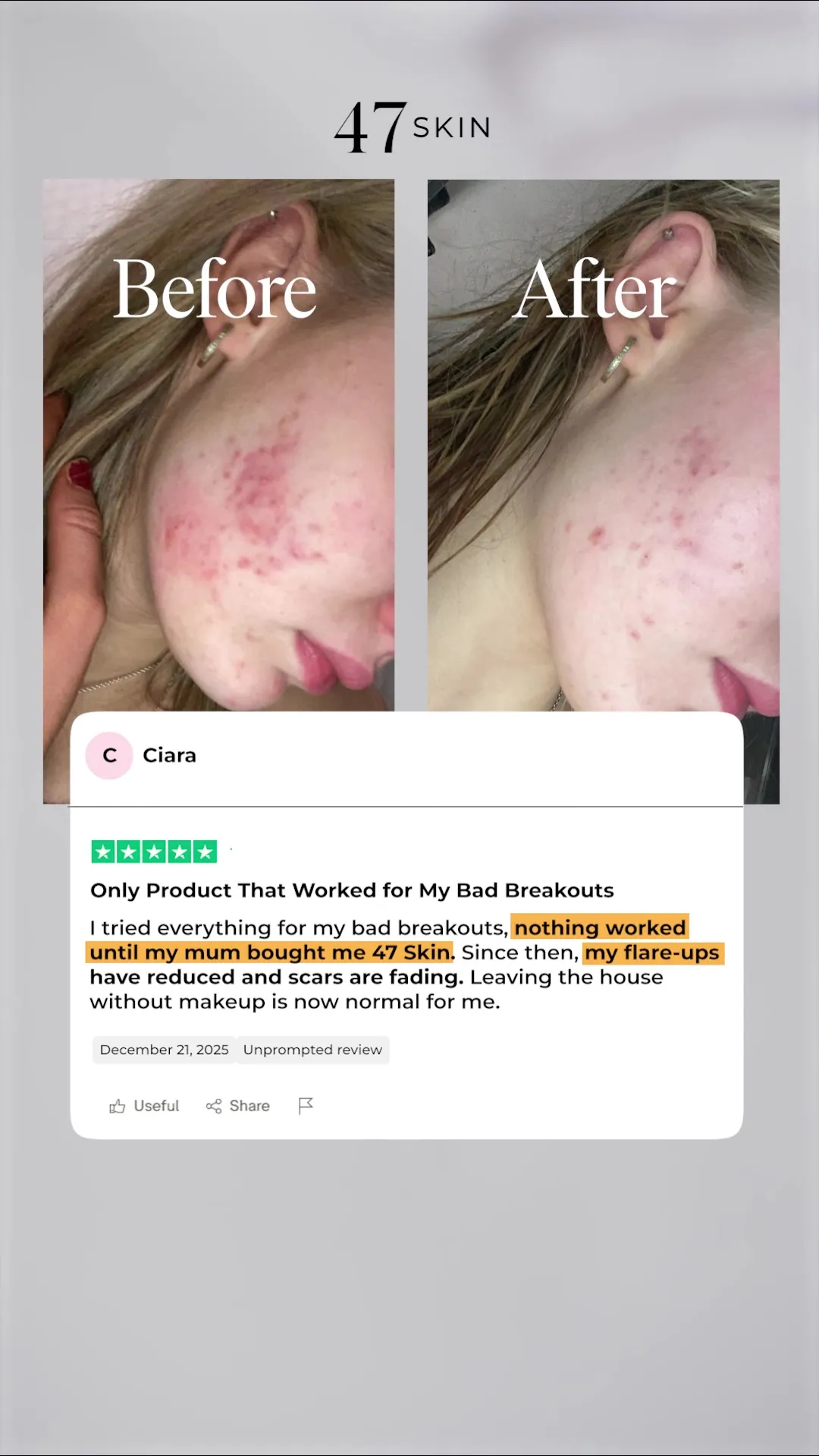Click the thumbs-up Useful icon
This screenshot has height=1456, width=819.
point(117,1106)
